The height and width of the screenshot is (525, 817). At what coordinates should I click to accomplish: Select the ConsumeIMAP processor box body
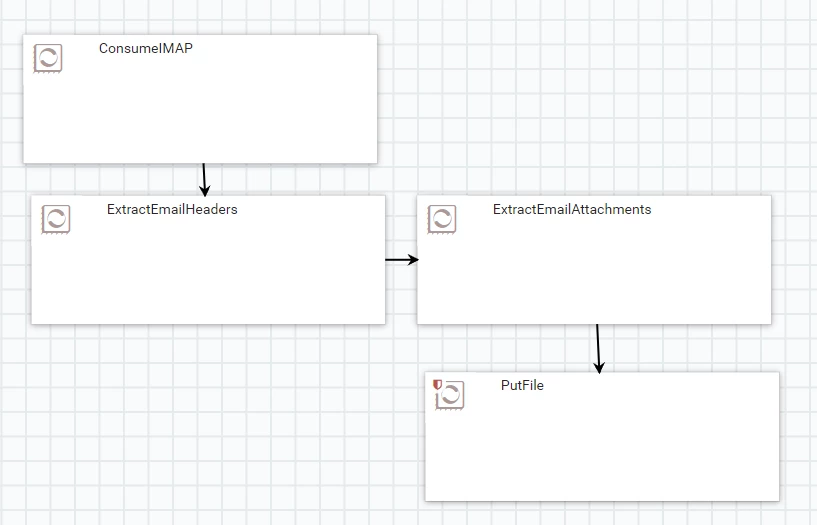click(200, 99)
